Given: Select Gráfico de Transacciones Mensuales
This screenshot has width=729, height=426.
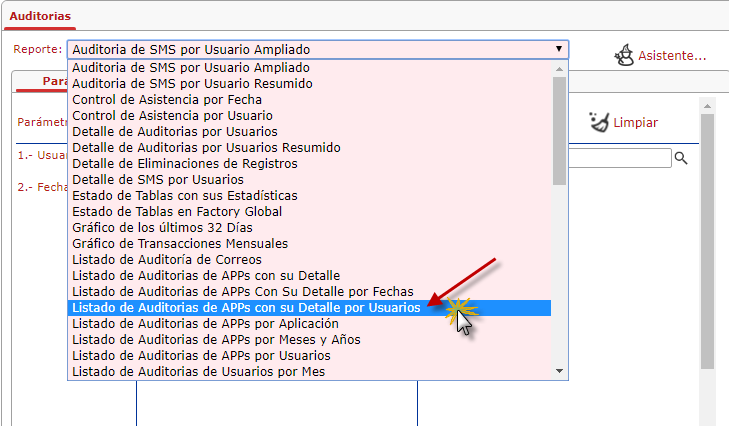Looking at the screenshot, I should pyautogui.click(x=310, y=243).
